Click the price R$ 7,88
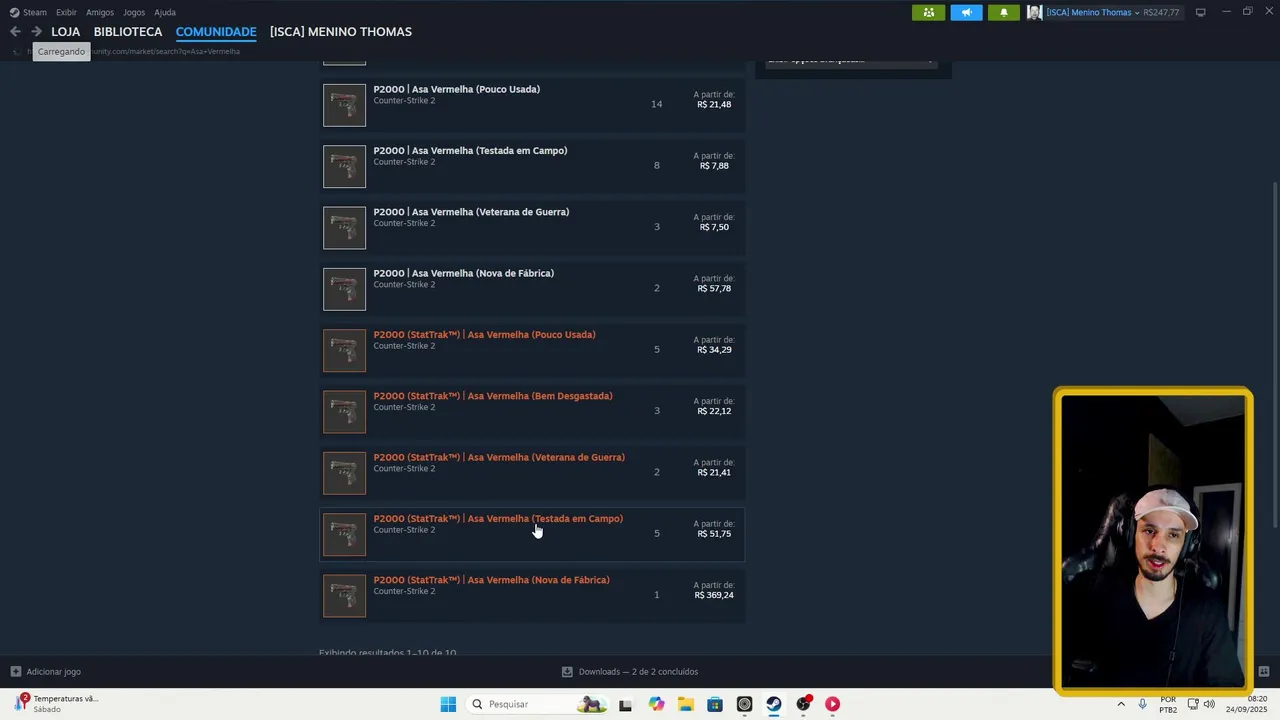The image size is (1280, 720). 714,166
